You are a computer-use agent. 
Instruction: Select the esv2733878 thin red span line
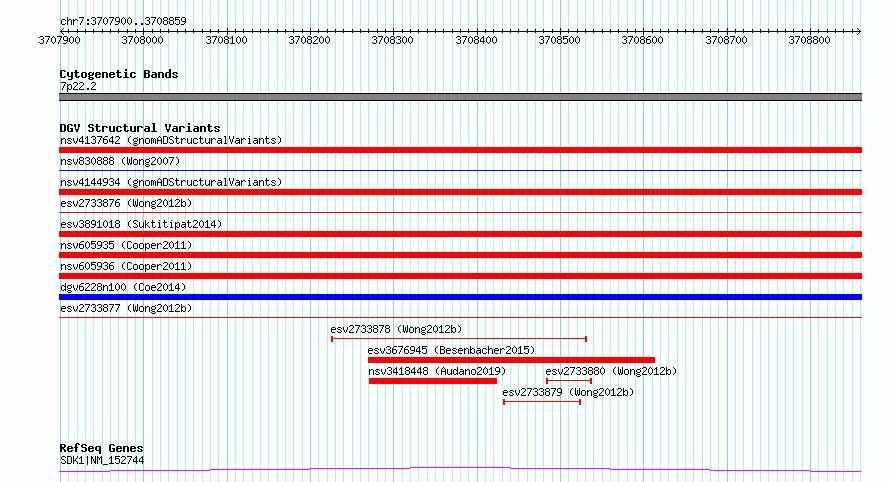pyautogui.click(x=459, y=339)
